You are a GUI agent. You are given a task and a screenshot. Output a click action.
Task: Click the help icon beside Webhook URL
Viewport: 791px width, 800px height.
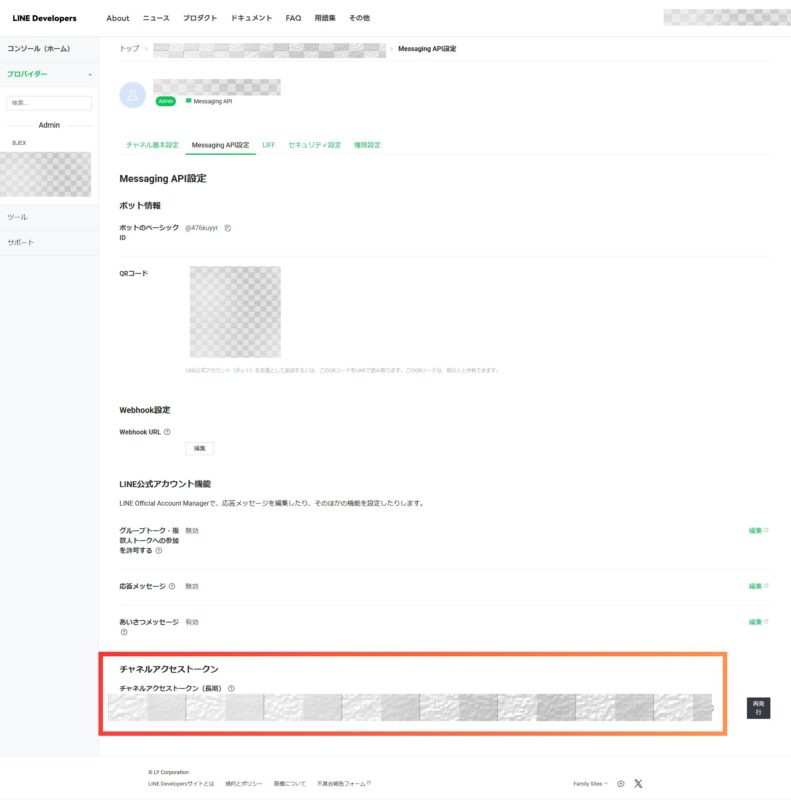point(167,432)
